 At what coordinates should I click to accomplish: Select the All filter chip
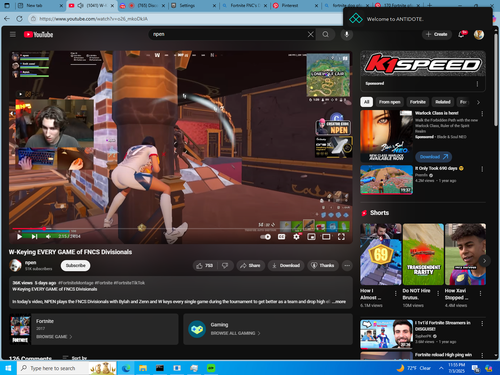tap(366, 102)
